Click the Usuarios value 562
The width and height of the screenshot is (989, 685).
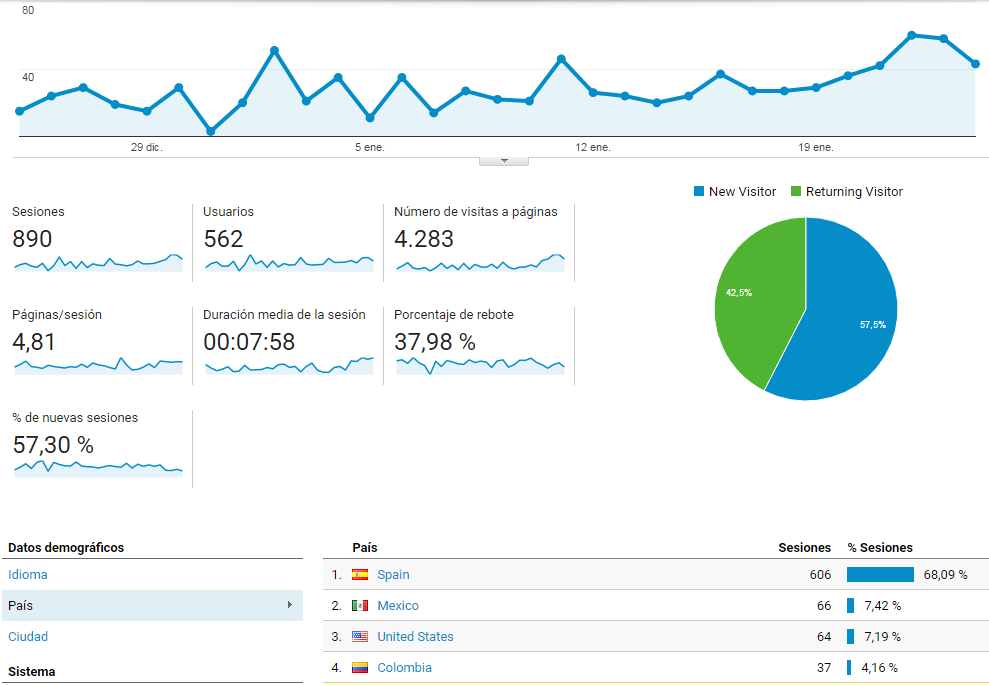[x=223, y=239]
